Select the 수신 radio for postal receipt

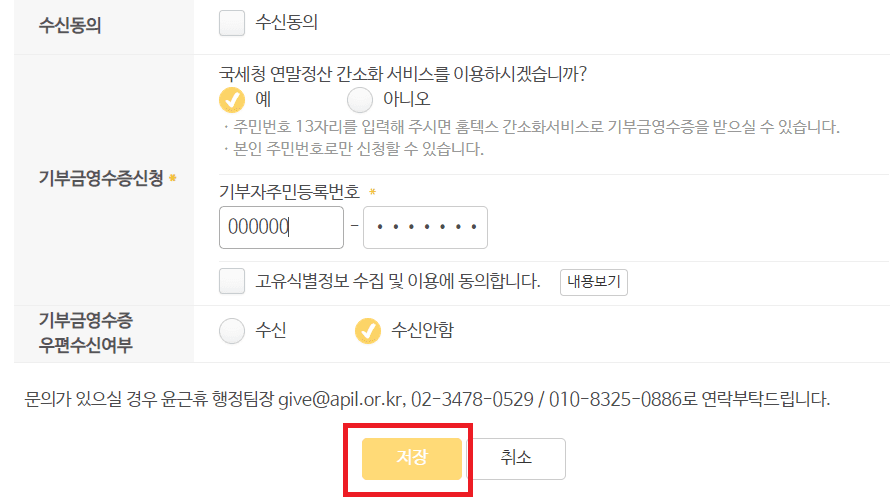pyautogui.click(x=232, y=331)
